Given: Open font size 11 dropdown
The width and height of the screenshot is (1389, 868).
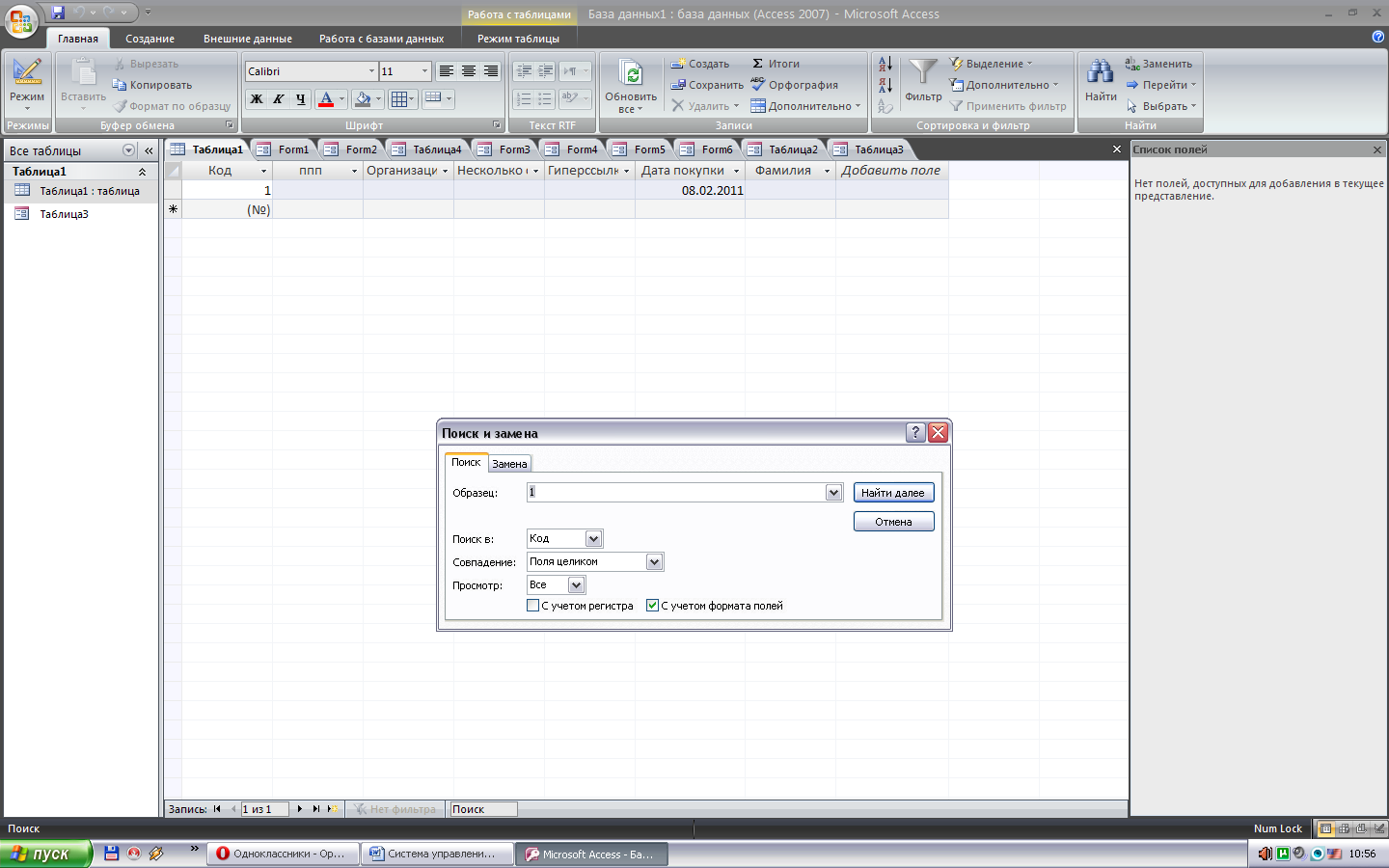Looking at the screenshot, I should click(424, 71).
